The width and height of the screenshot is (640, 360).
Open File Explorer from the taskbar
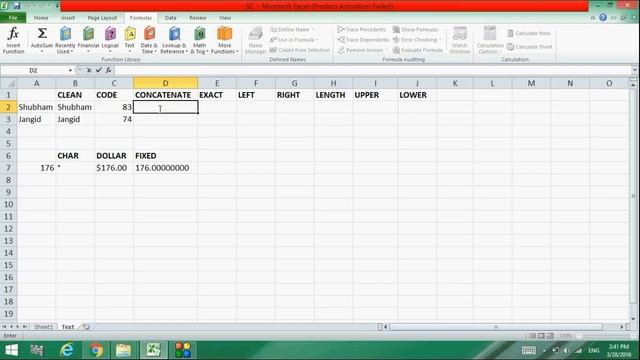123,350
